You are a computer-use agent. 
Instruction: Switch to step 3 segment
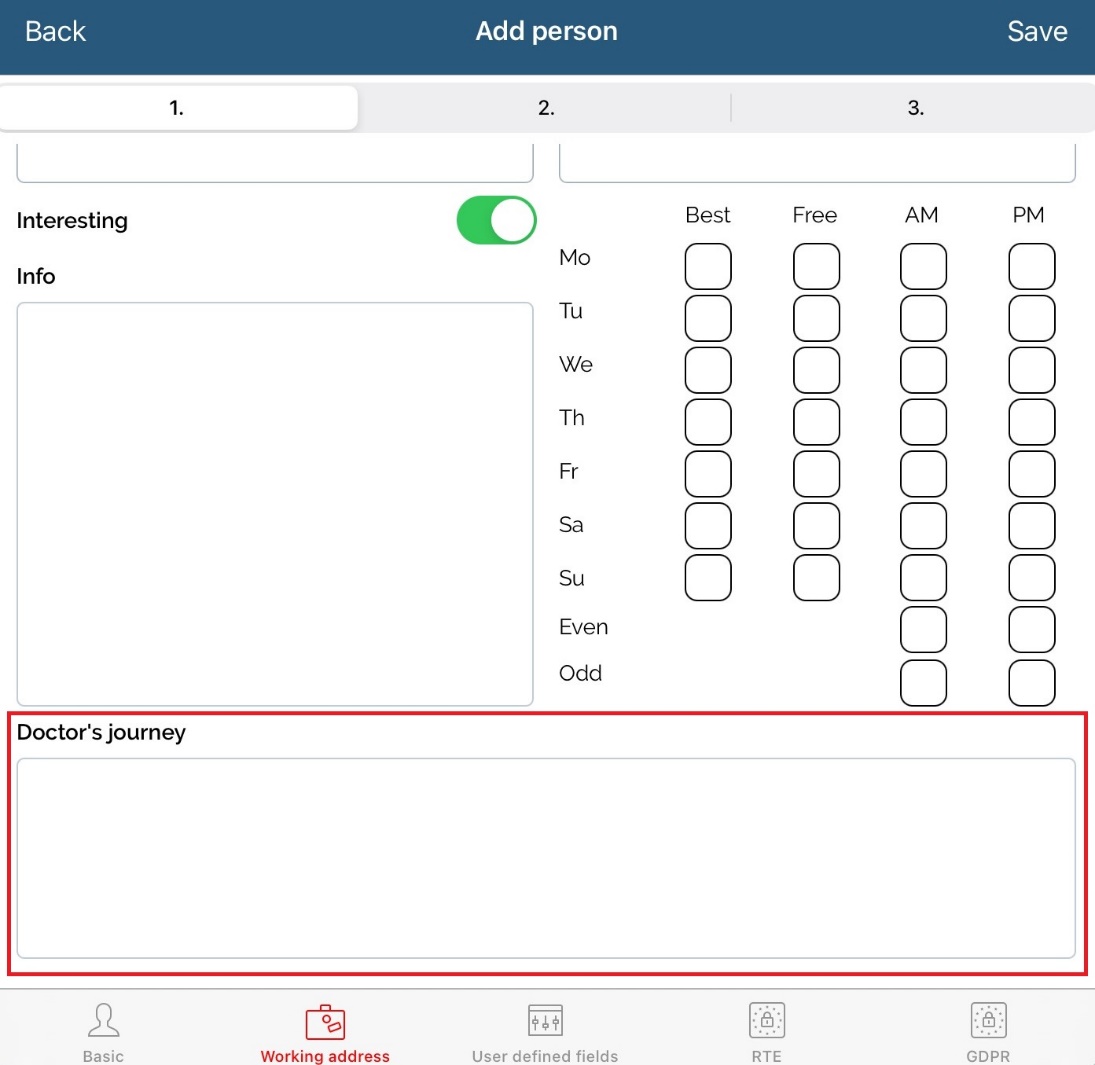915,108
